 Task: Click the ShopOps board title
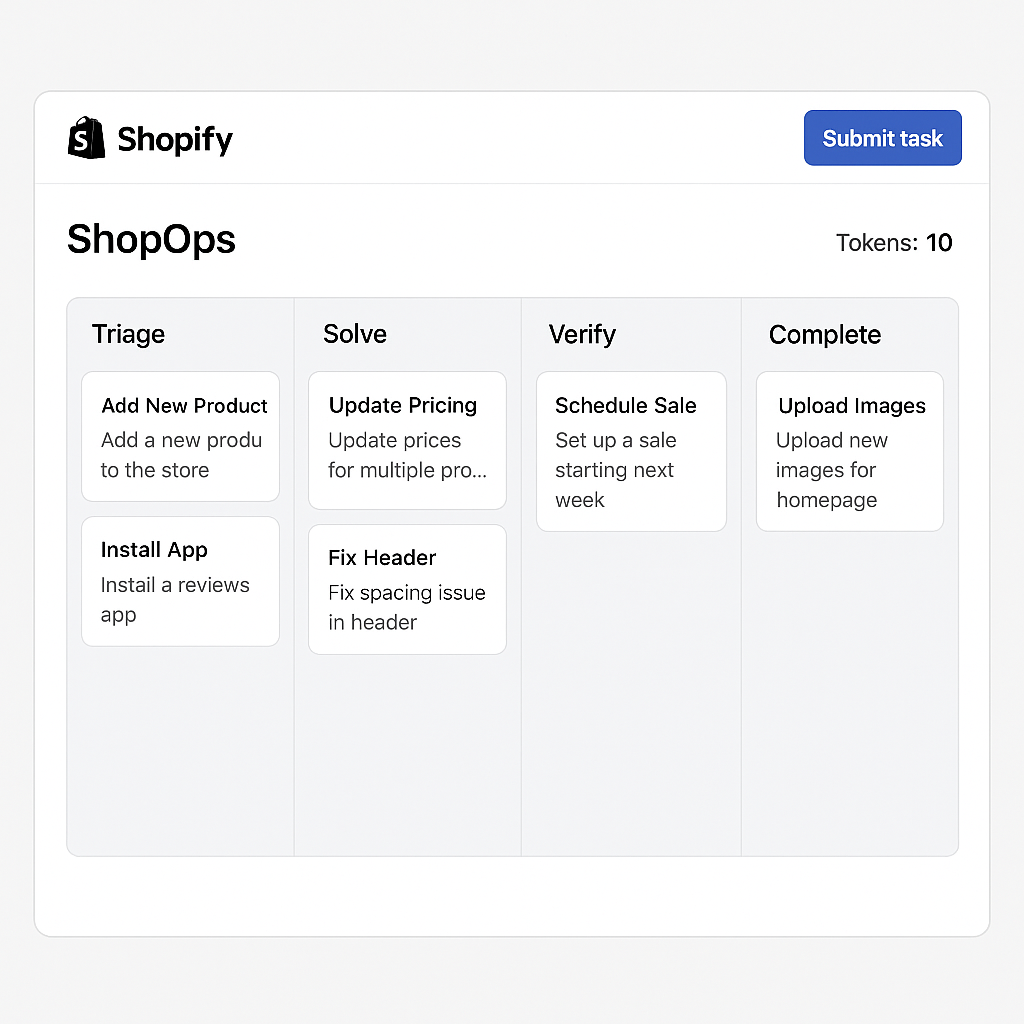tap(150, 240)
